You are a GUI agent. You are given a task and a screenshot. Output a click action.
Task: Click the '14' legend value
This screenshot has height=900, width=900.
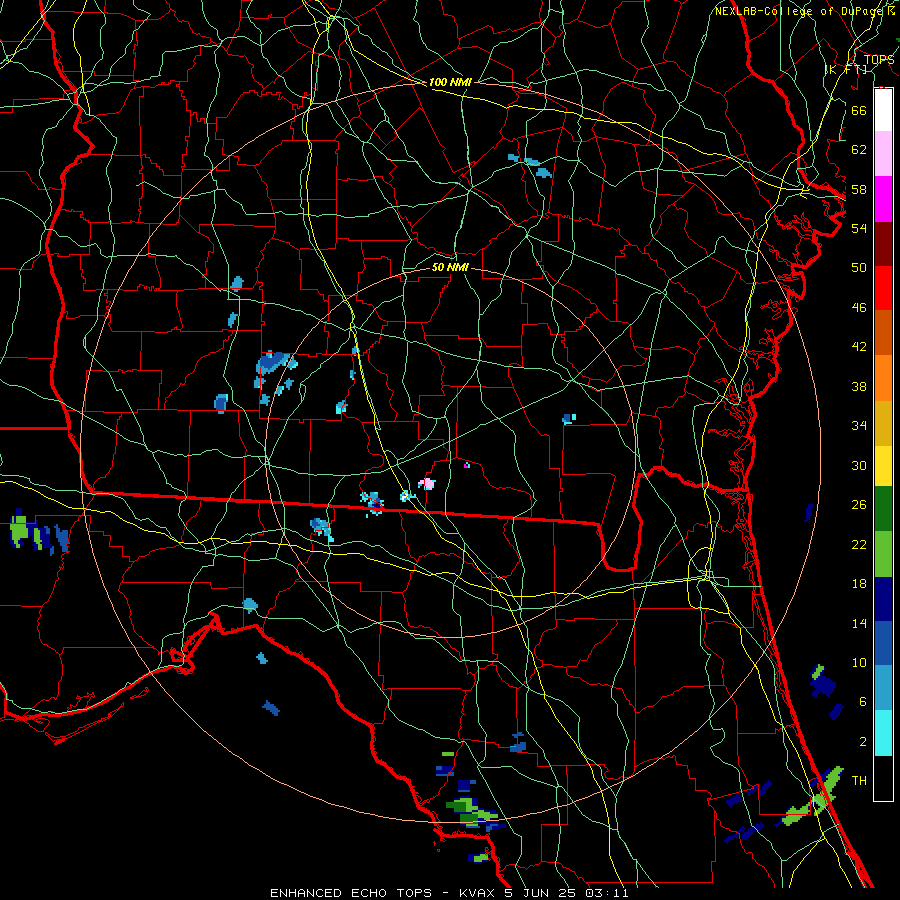tap(859, 623)
